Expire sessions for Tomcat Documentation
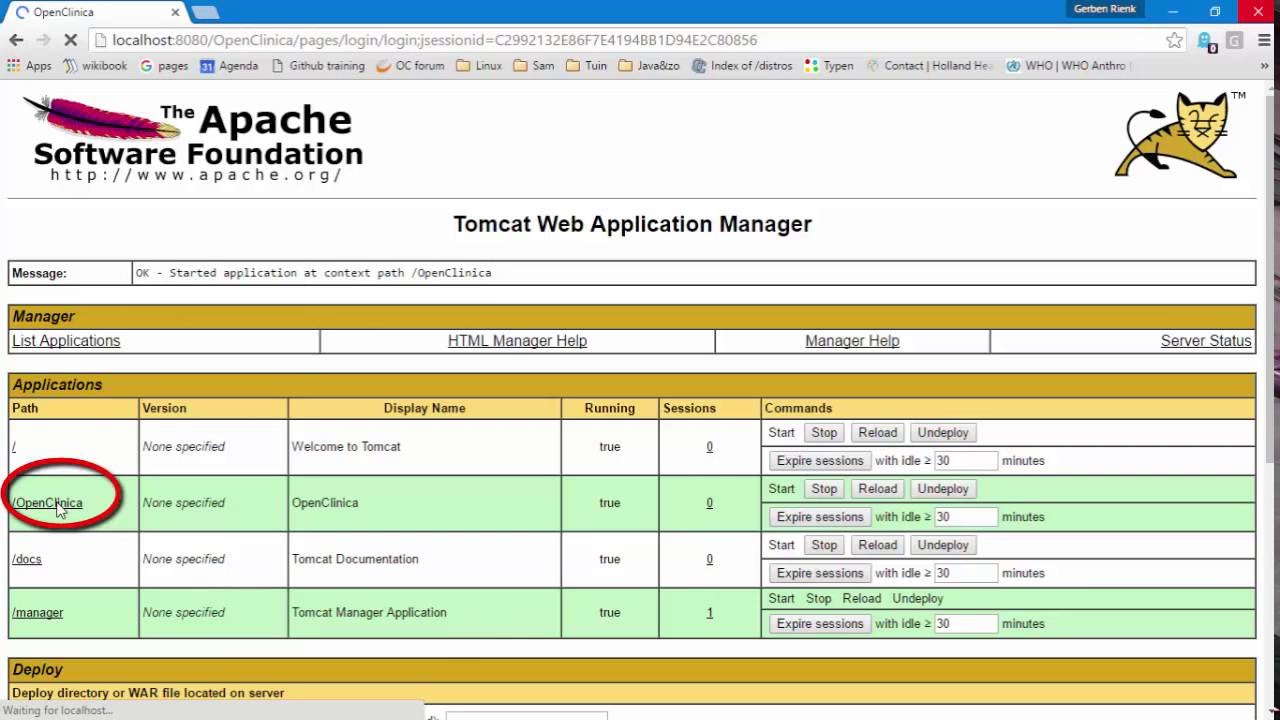The height and width of the screenshot is (720, 1280). click(x=819, y=573)
